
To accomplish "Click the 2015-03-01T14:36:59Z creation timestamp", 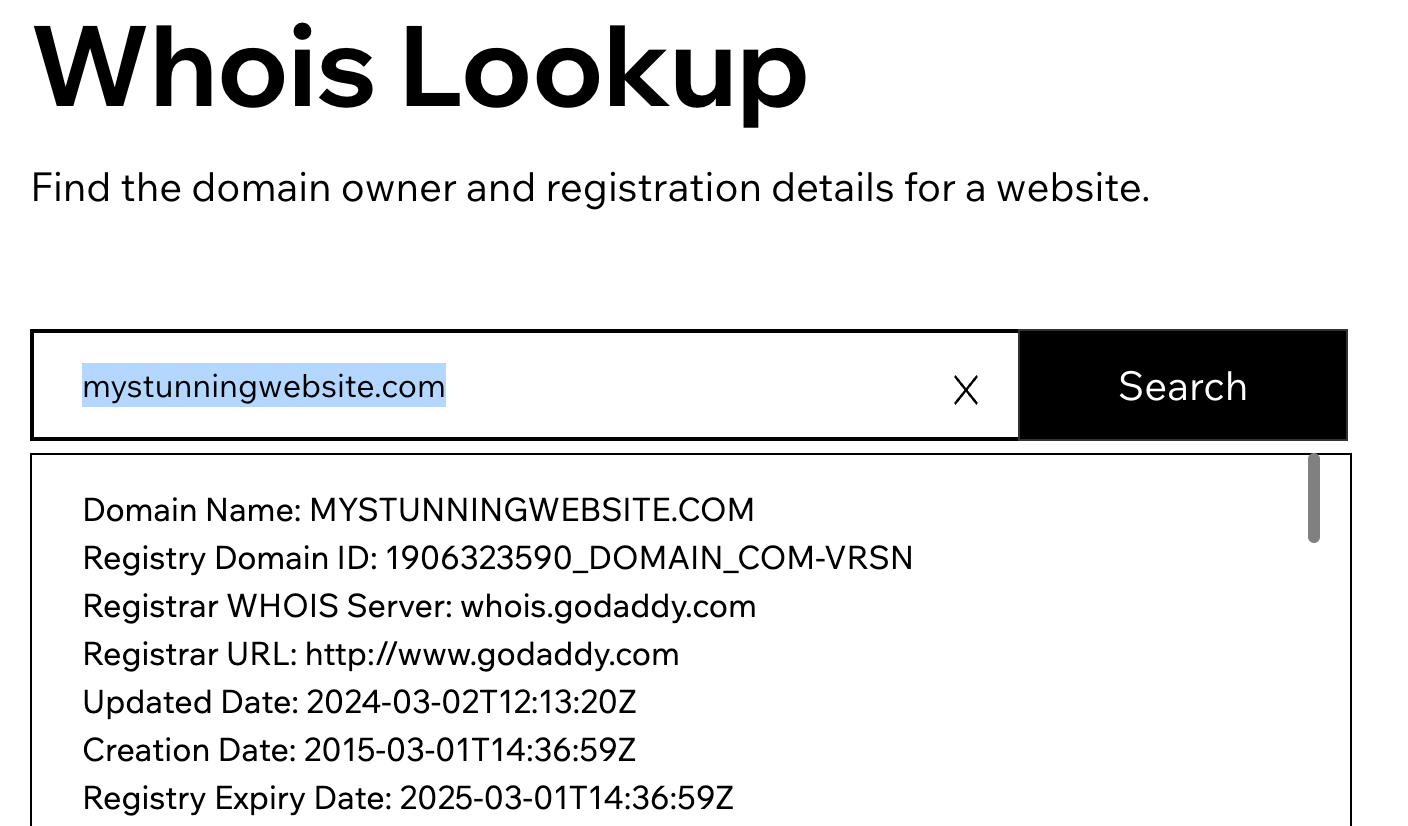I will [470, 750].
